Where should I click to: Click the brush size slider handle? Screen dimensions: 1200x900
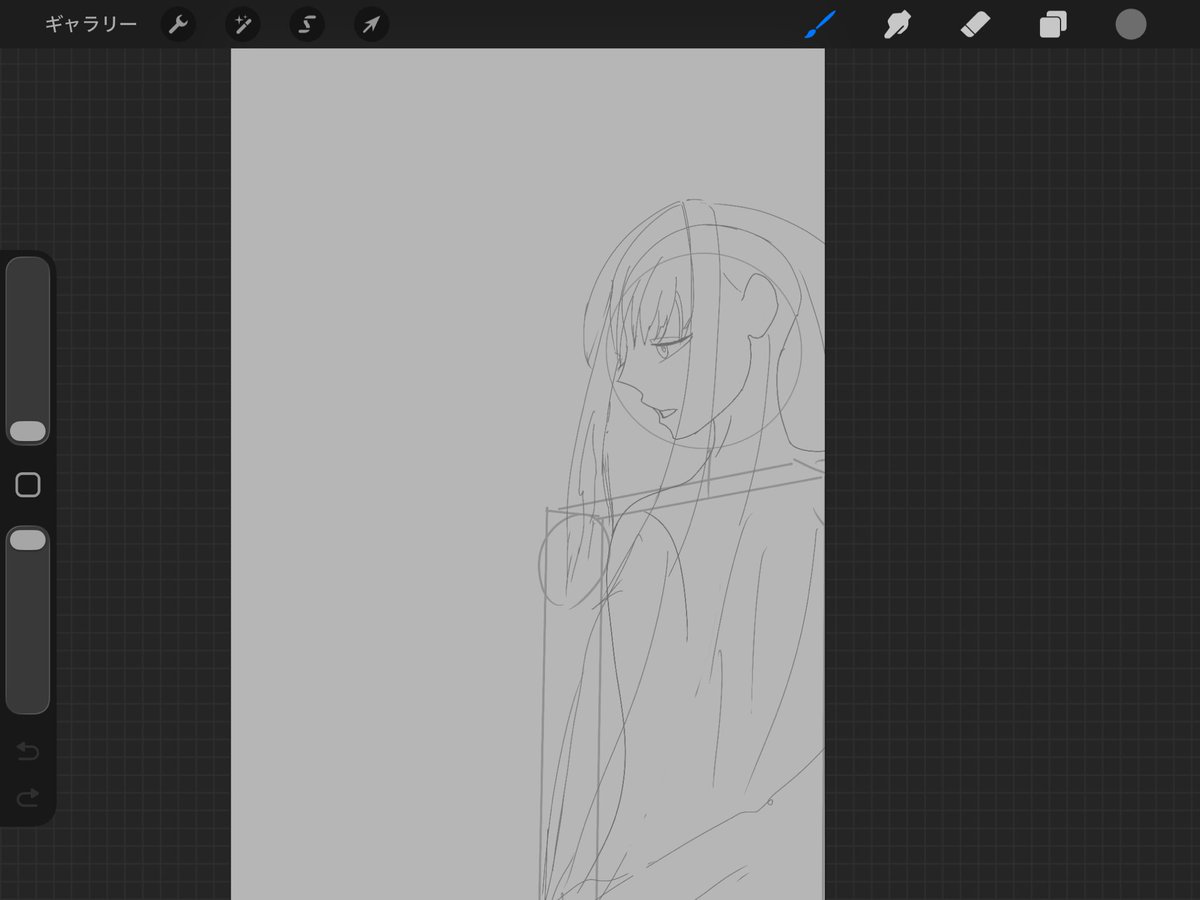tap(28, 431)
